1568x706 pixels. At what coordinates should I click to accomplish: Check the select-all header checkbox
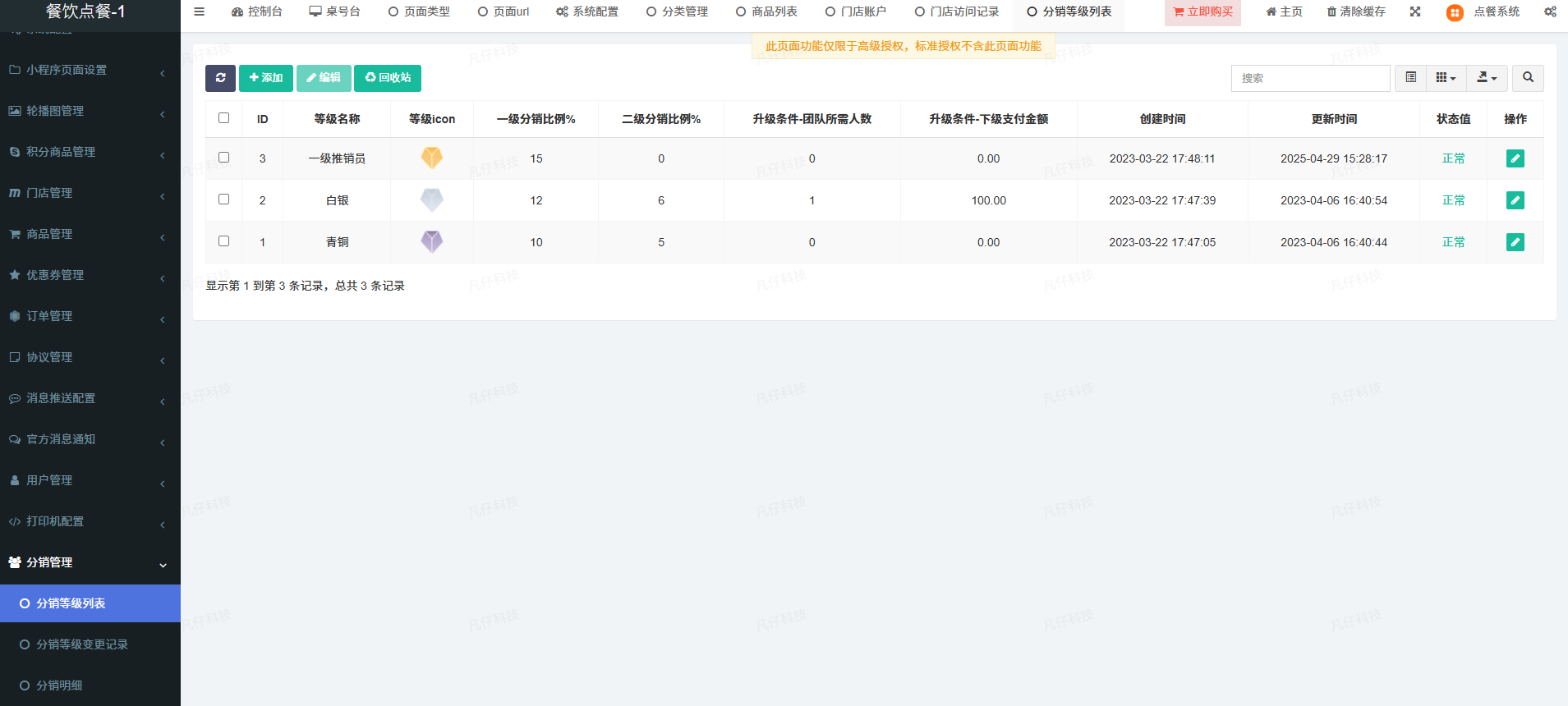[x=223, y=118]
